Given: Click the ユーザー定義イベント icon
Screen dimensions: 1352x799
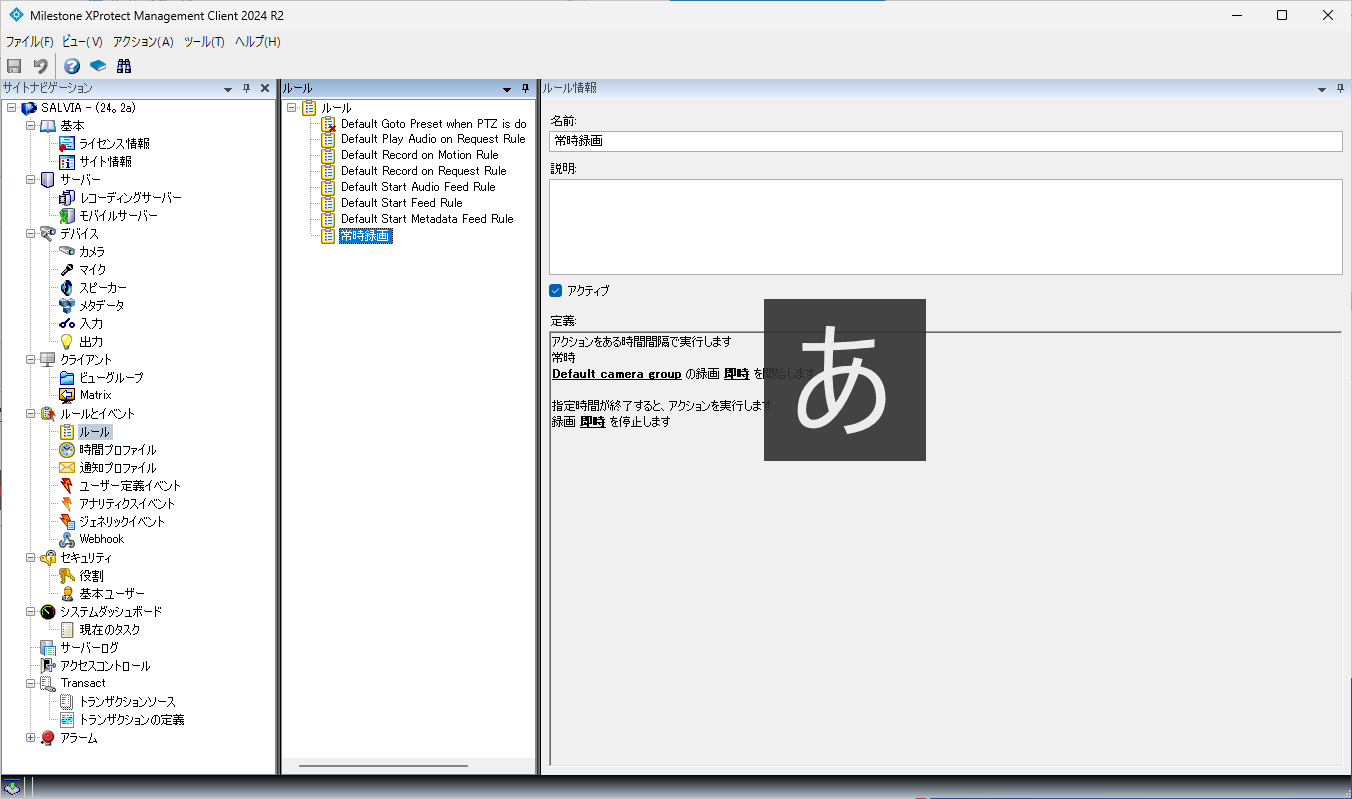Looking at the screenshot, I should (x=67, y=486).
